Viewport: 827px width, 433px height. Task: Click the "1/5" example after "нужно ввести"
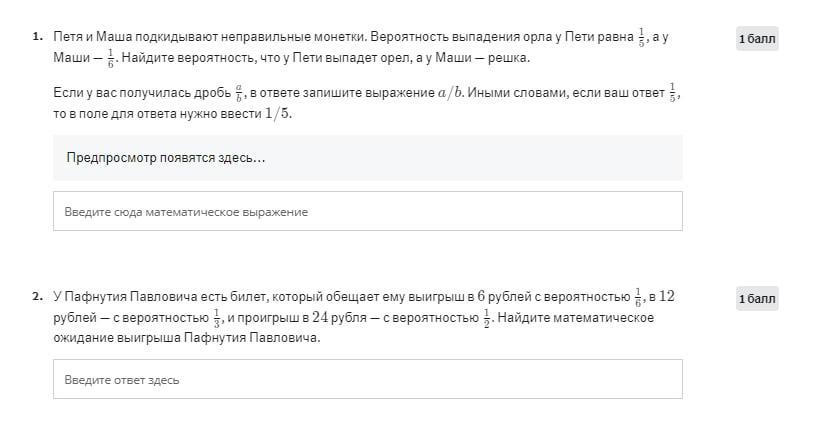tap(278, 113)
